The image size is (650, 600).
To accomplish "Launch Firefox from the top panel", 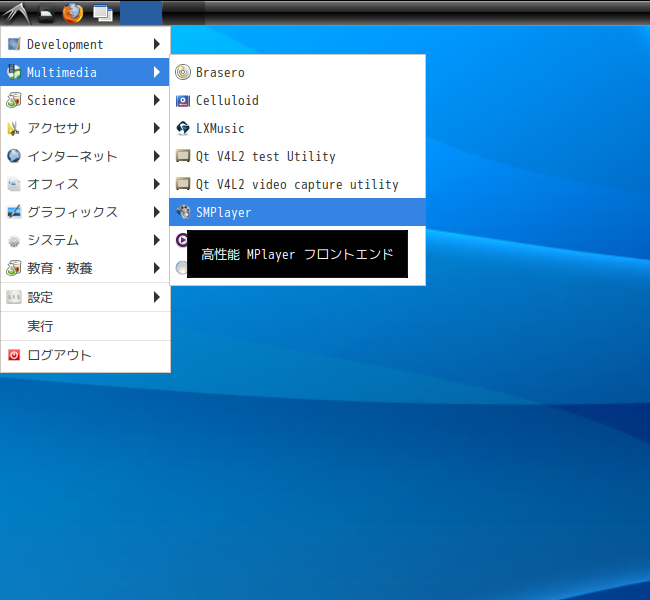I will (73, 13).
